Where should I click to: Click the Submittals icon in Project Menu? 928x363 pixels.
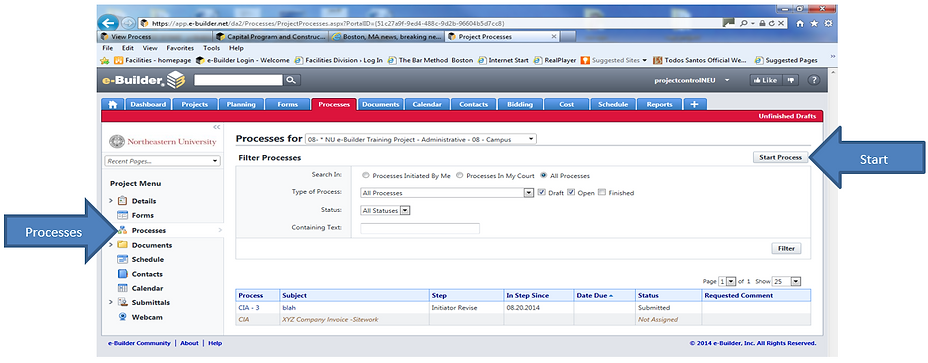(x=123, y=303)
